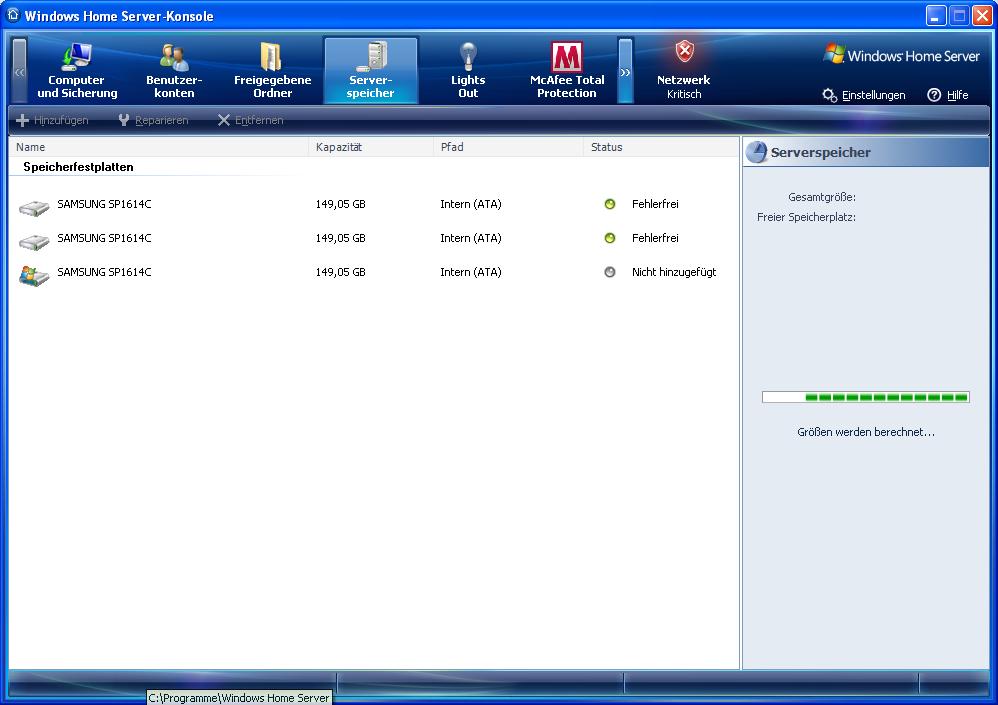Click the Freier Speicherplatz label
The height and width of the screenshot is (705, 998).
pyautogui.click(x=806, y=217)
